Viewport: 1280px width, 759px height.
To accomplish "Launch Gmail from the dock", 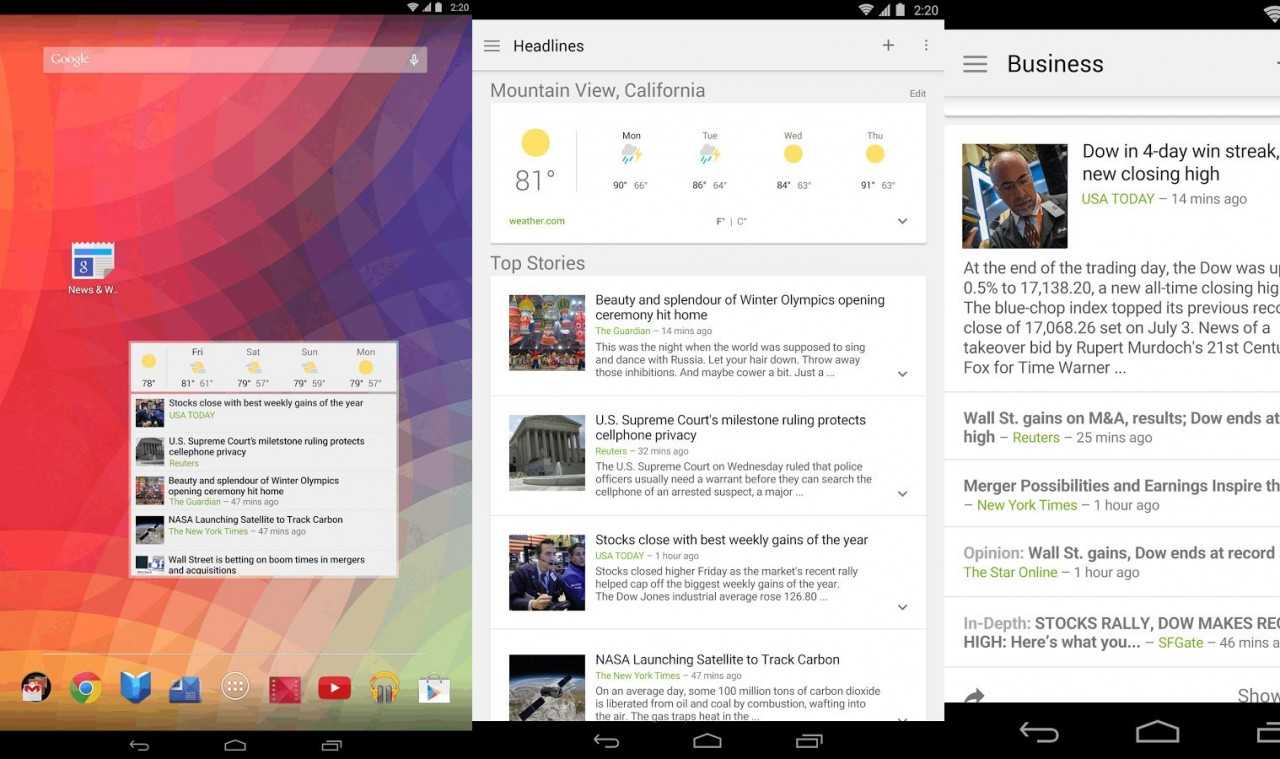I will (35, 687).
